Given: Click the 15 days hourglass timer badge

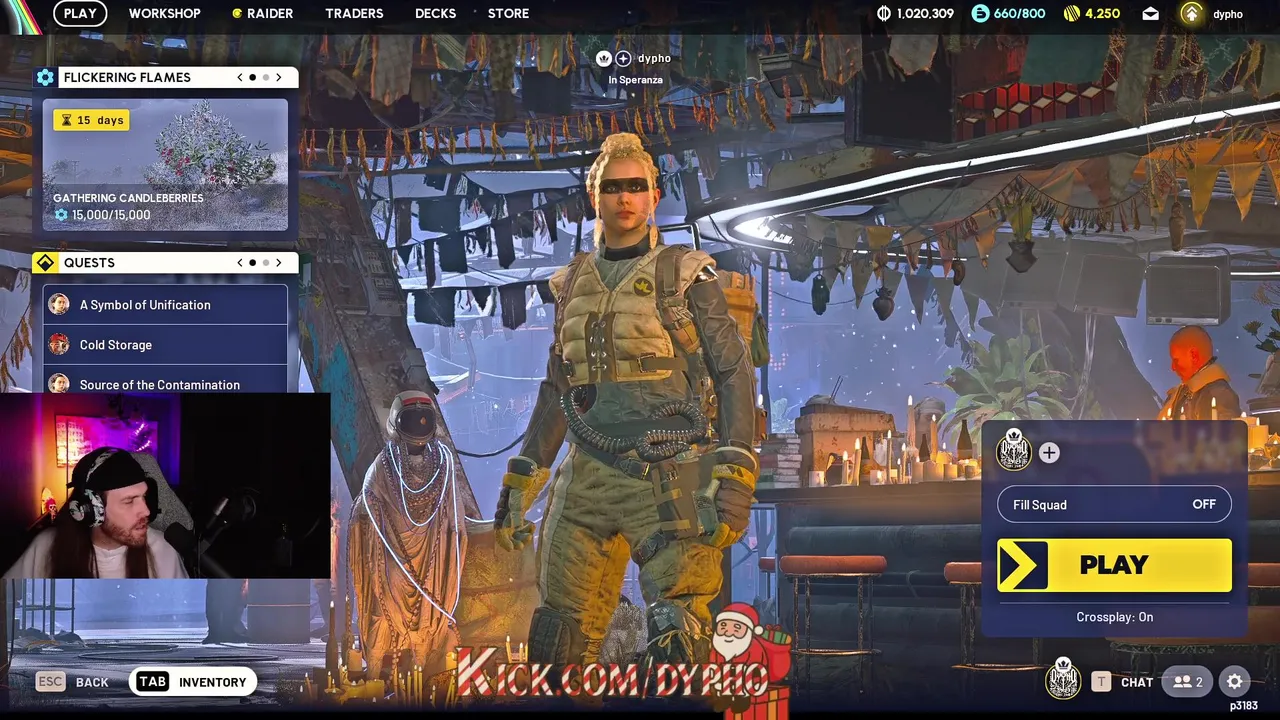Looking at the screenshot, I should coord(91,120).
